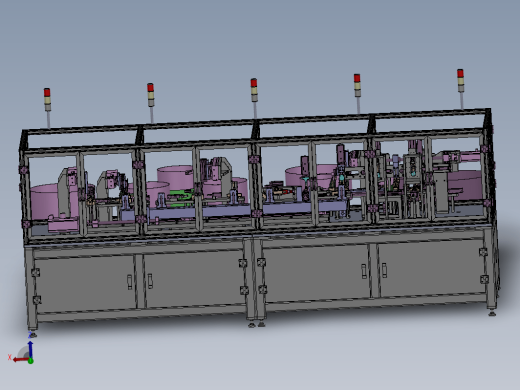
Task: Click the handle on the leftmost cabinet door
Action: click(x=130, y=282)
